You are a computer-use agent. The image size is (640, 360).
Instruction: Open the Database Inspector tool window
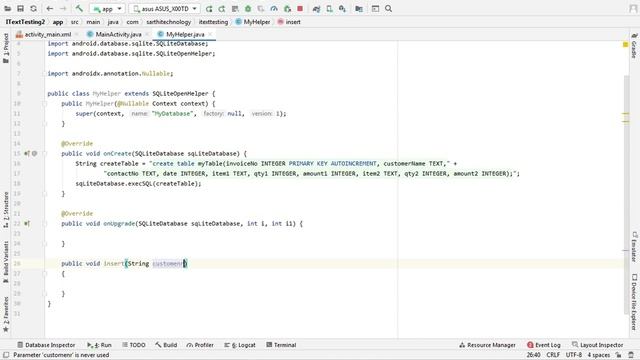[46, 345]
